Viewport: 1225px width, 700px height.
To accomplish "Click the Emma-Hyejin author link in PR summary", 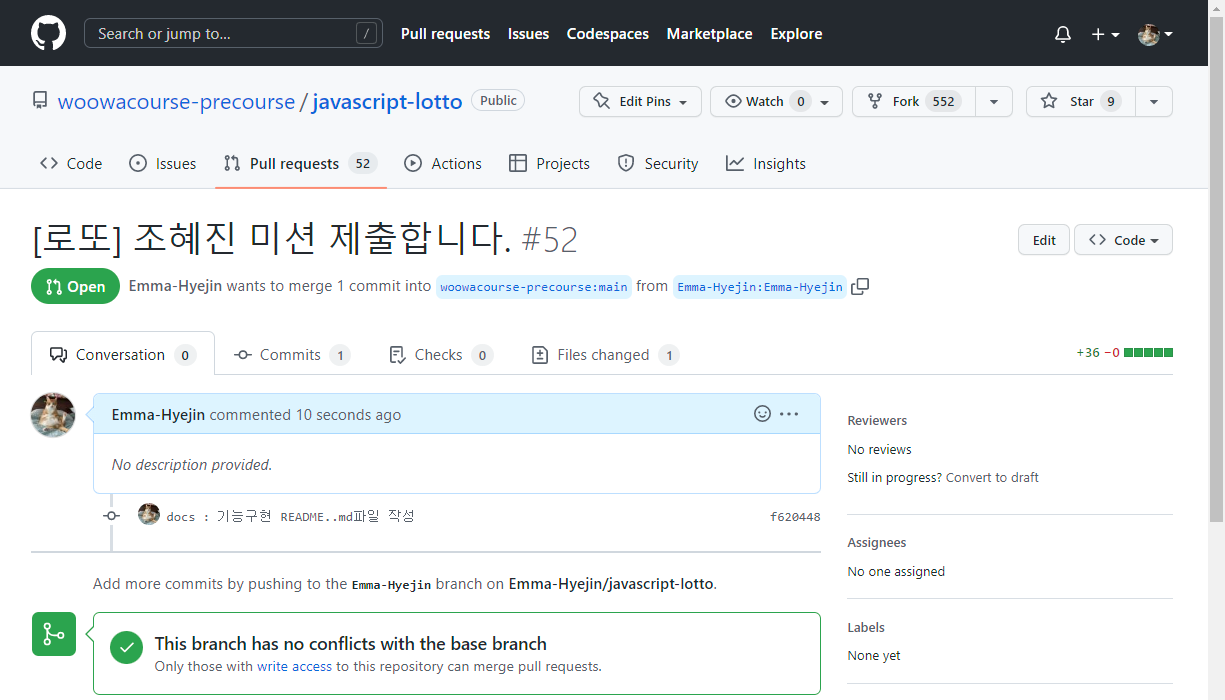I will click(176, 286).
